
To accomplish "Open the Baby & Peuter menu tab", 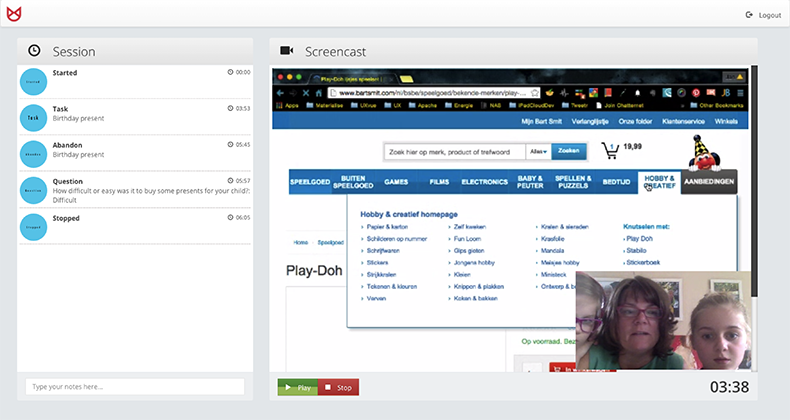I will 530,182.
